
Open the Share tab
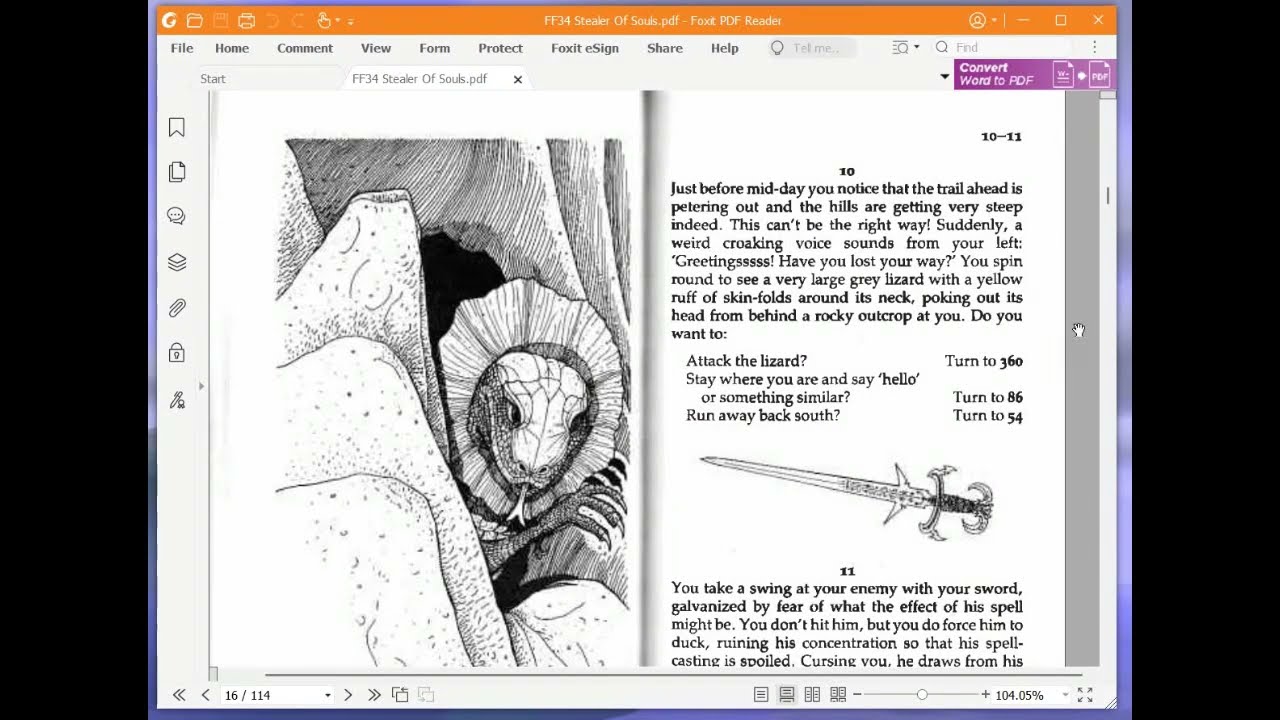(x=665, y=48)
